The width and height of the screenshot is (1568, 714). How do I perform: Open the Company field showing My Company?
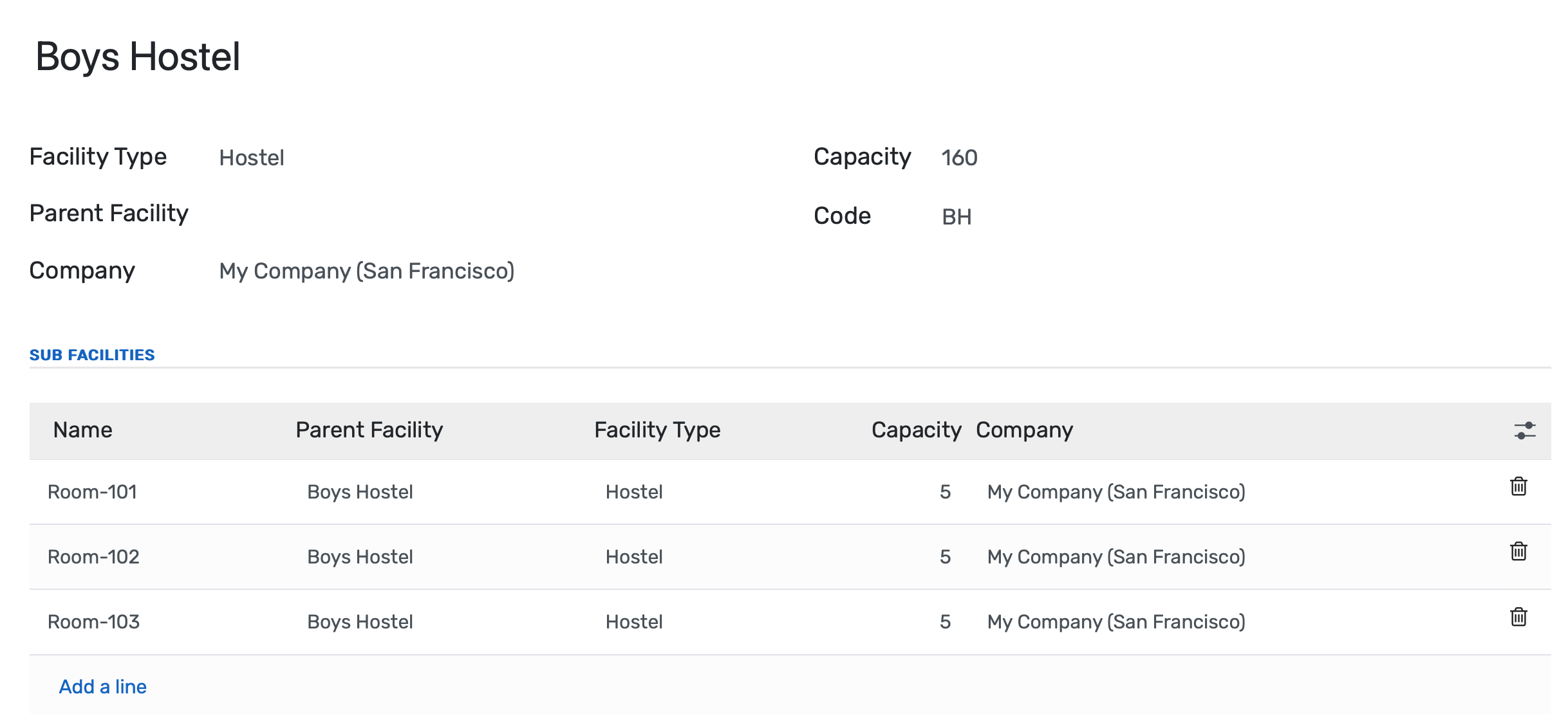click(x=367, y=271)
